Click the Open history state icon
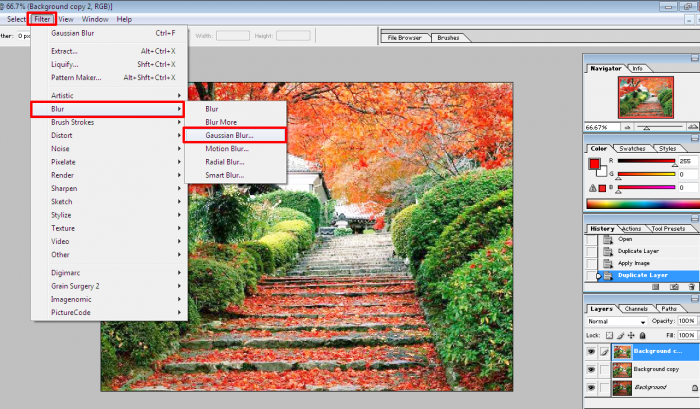Viewport: 700px width, 409px height. 608,240
